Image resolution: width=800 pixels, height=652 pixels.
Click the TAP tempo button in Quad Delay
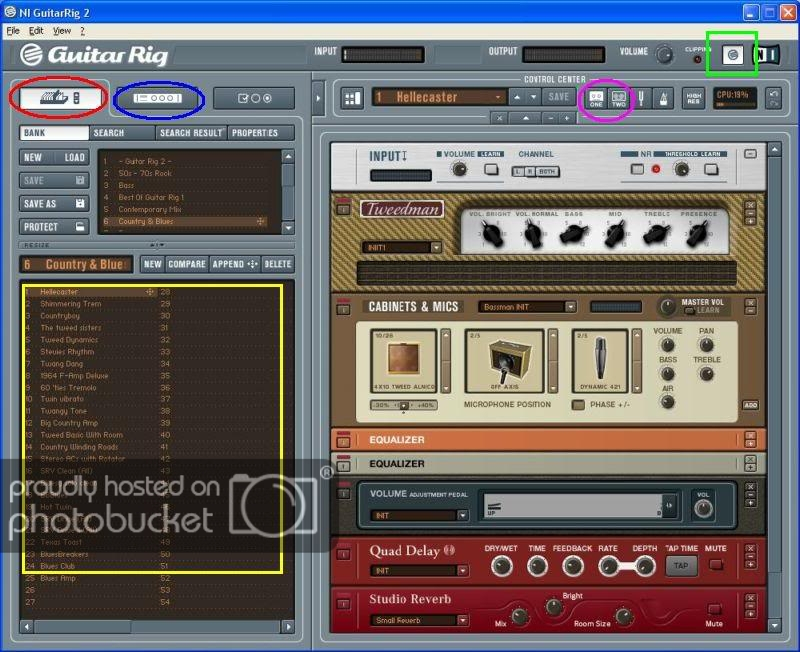[x=681, y=565]
